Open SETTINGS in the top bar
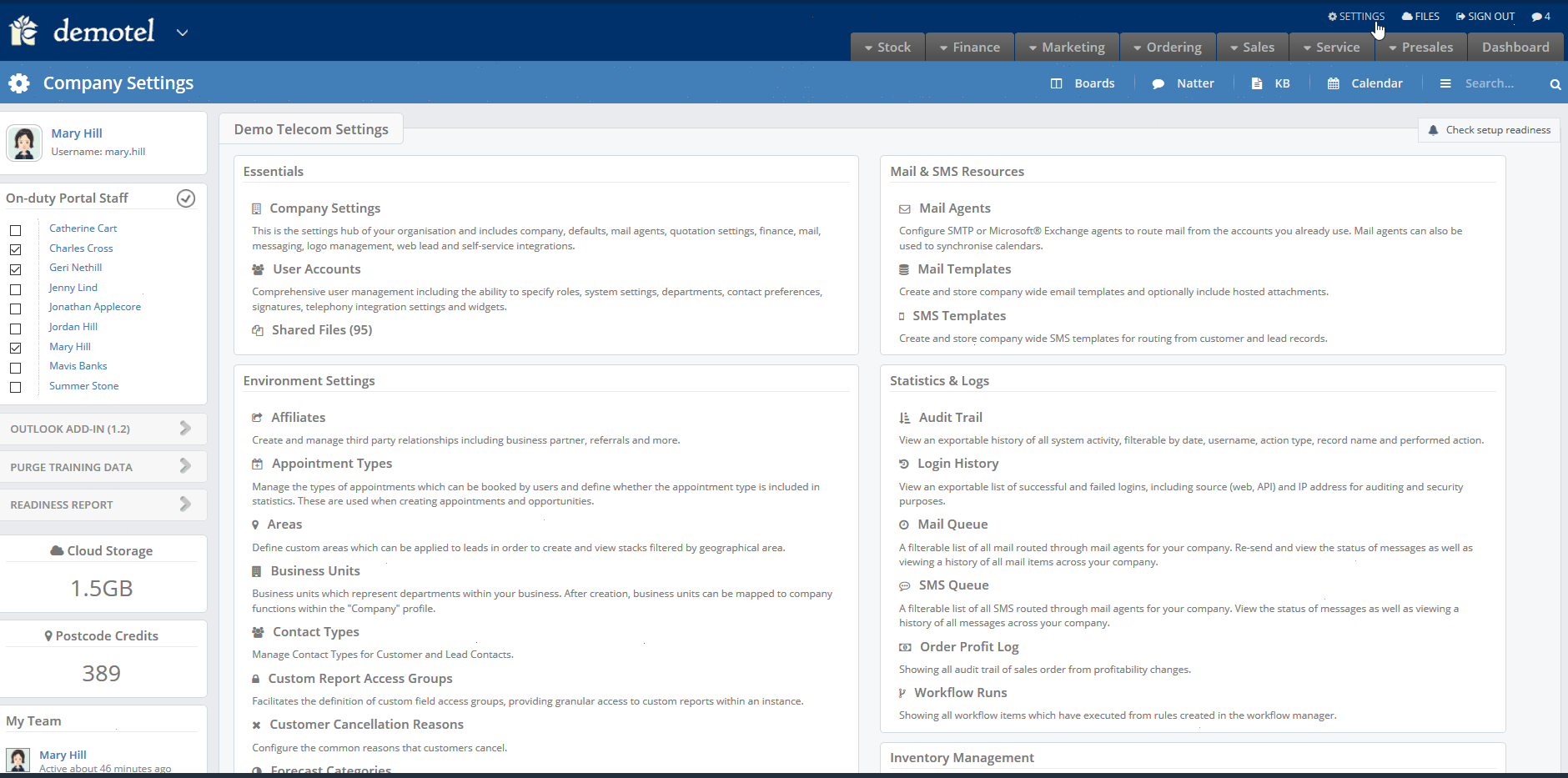The width and height of the screenshot is (1568, 778). click(1356, 17)
